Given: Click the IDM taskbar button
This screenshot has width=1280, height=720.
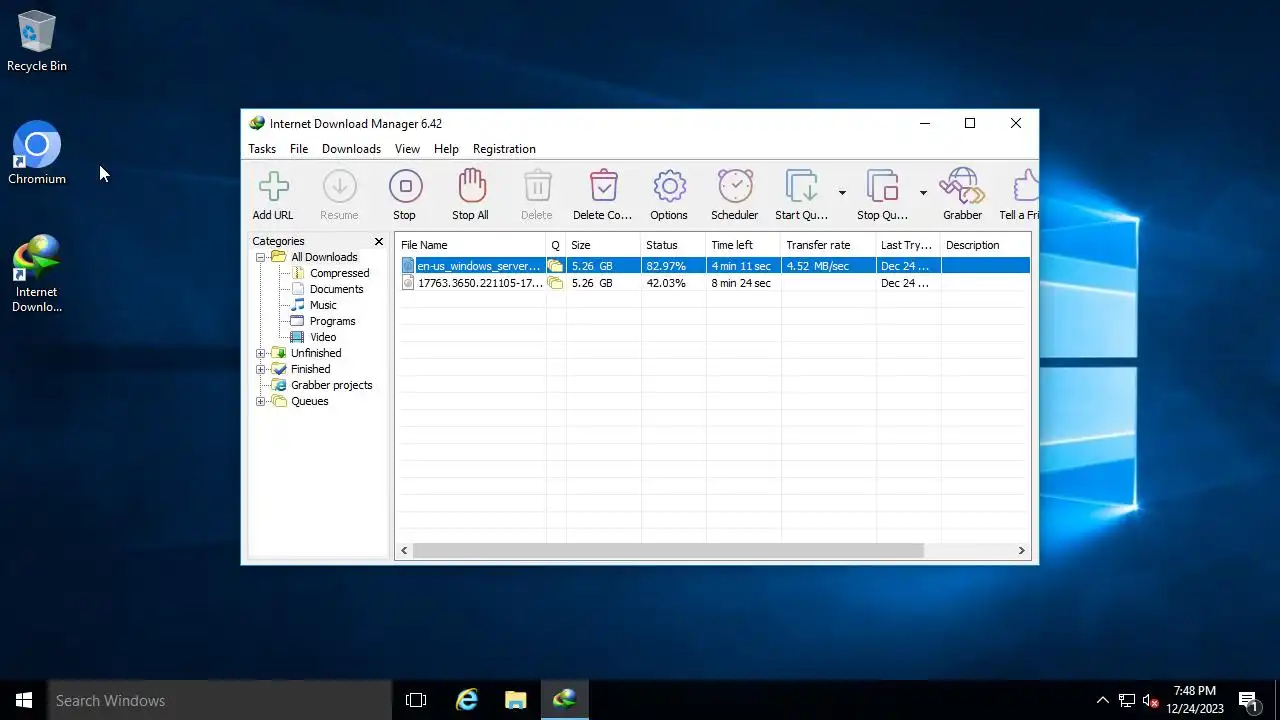Looking at the screenshot, I should (x=565, y=700).
